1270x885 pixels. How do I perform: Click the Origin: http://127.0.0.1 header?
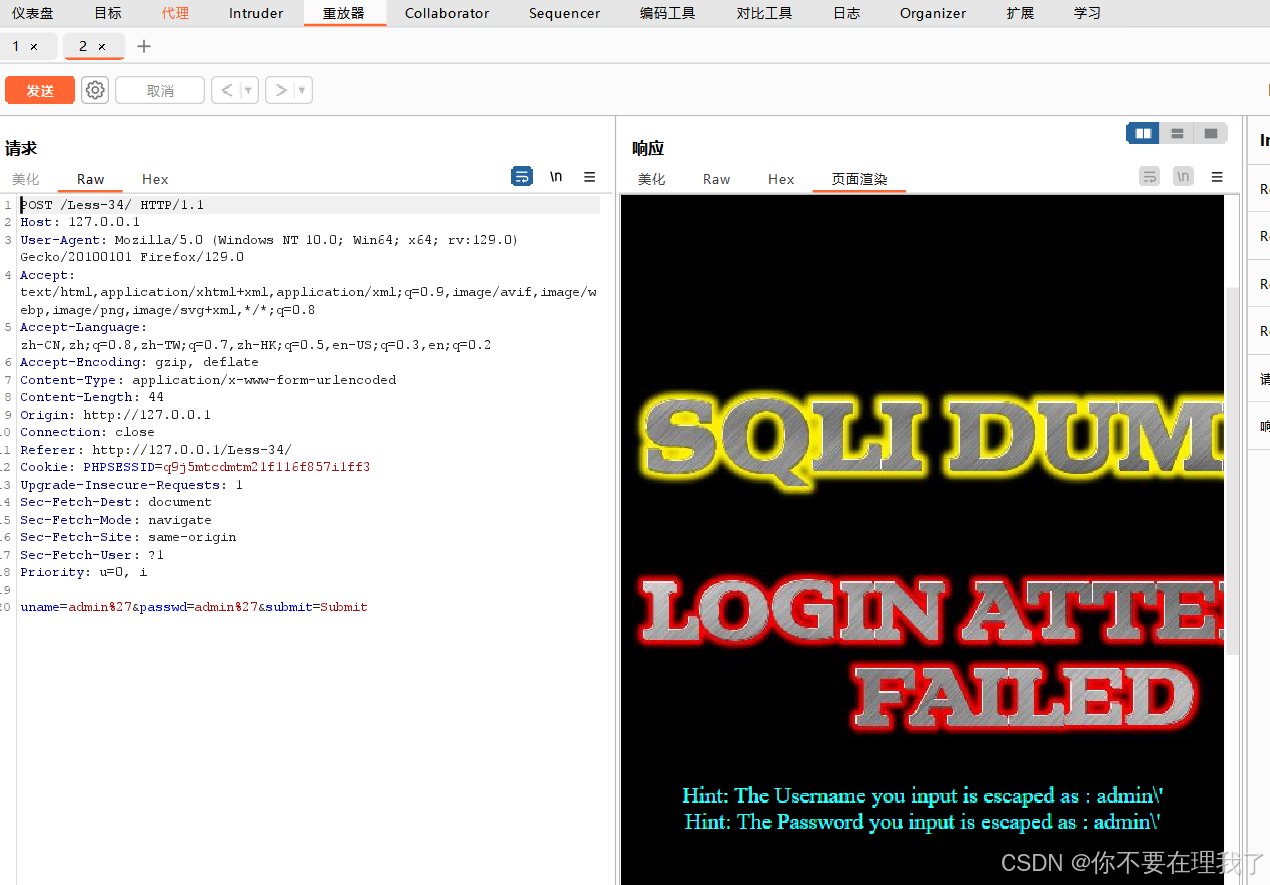[115, 415]
